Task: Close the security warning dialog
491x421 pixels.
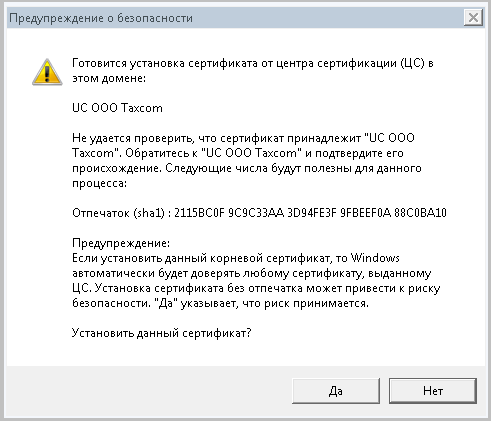Action: 473,17
